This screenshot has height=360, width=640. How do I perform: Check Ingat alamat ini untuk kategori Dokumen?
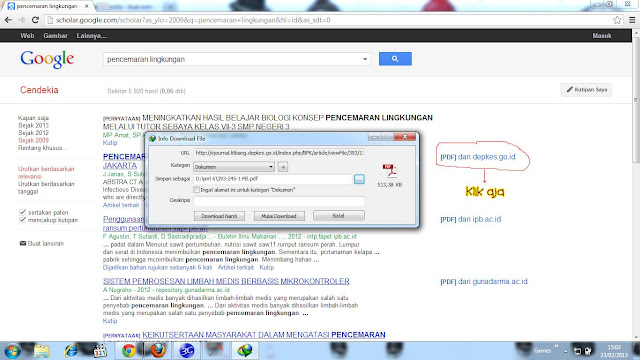pos(196,190)
